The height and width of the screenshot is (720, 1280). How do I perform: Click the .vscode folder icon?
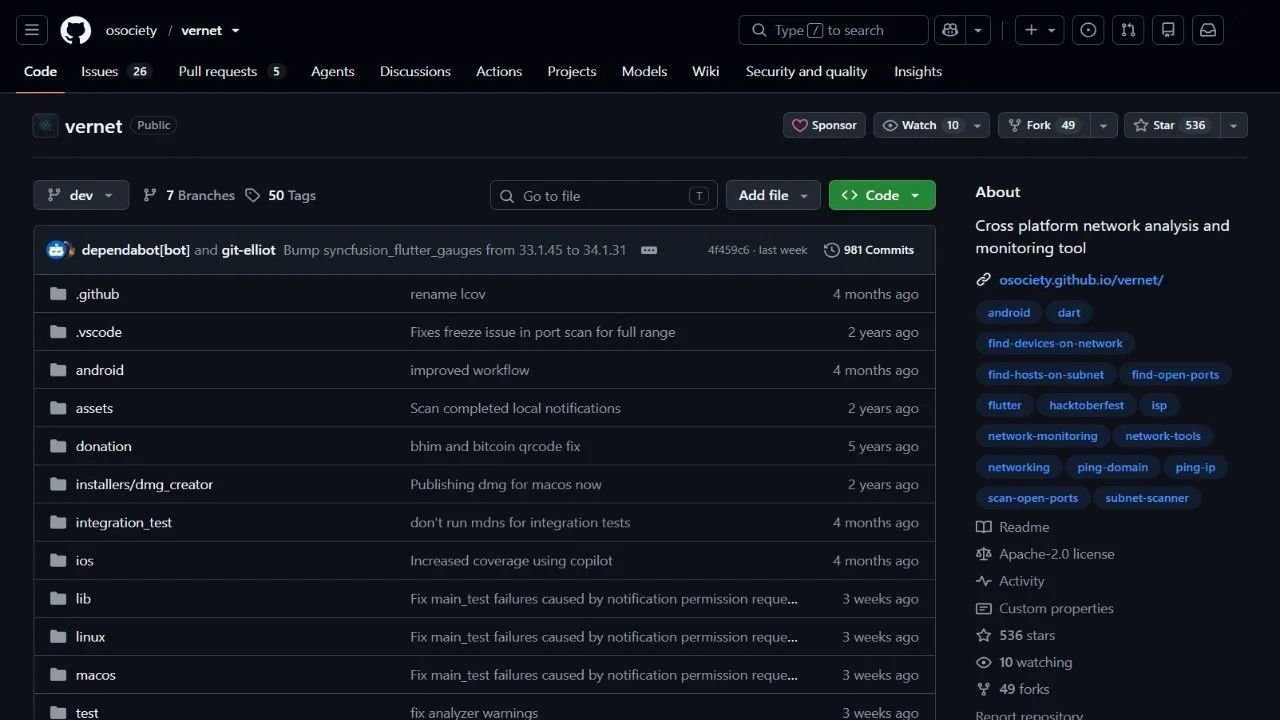(58, 332)
